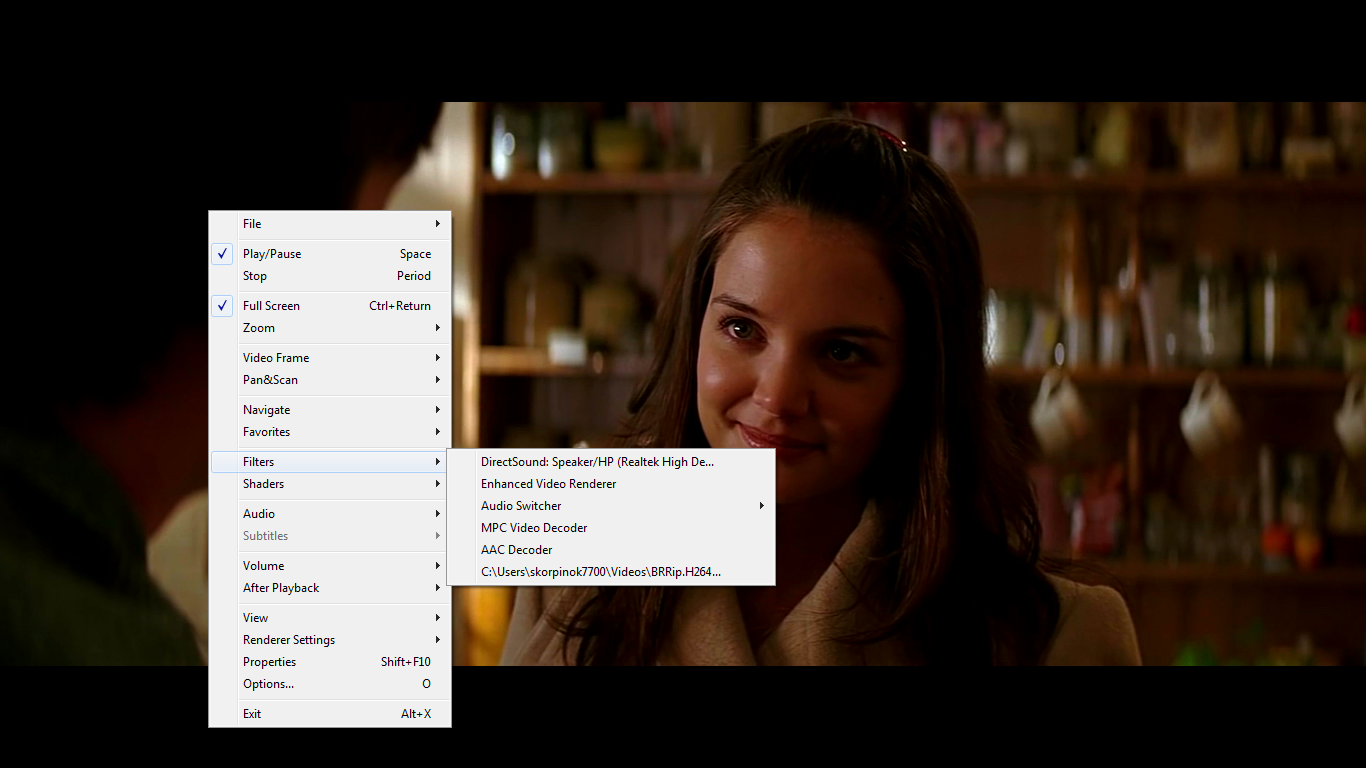Select the Filters menu entry
The height and width of the screenshot is (782, 1366).
click(x=330, y=462)
